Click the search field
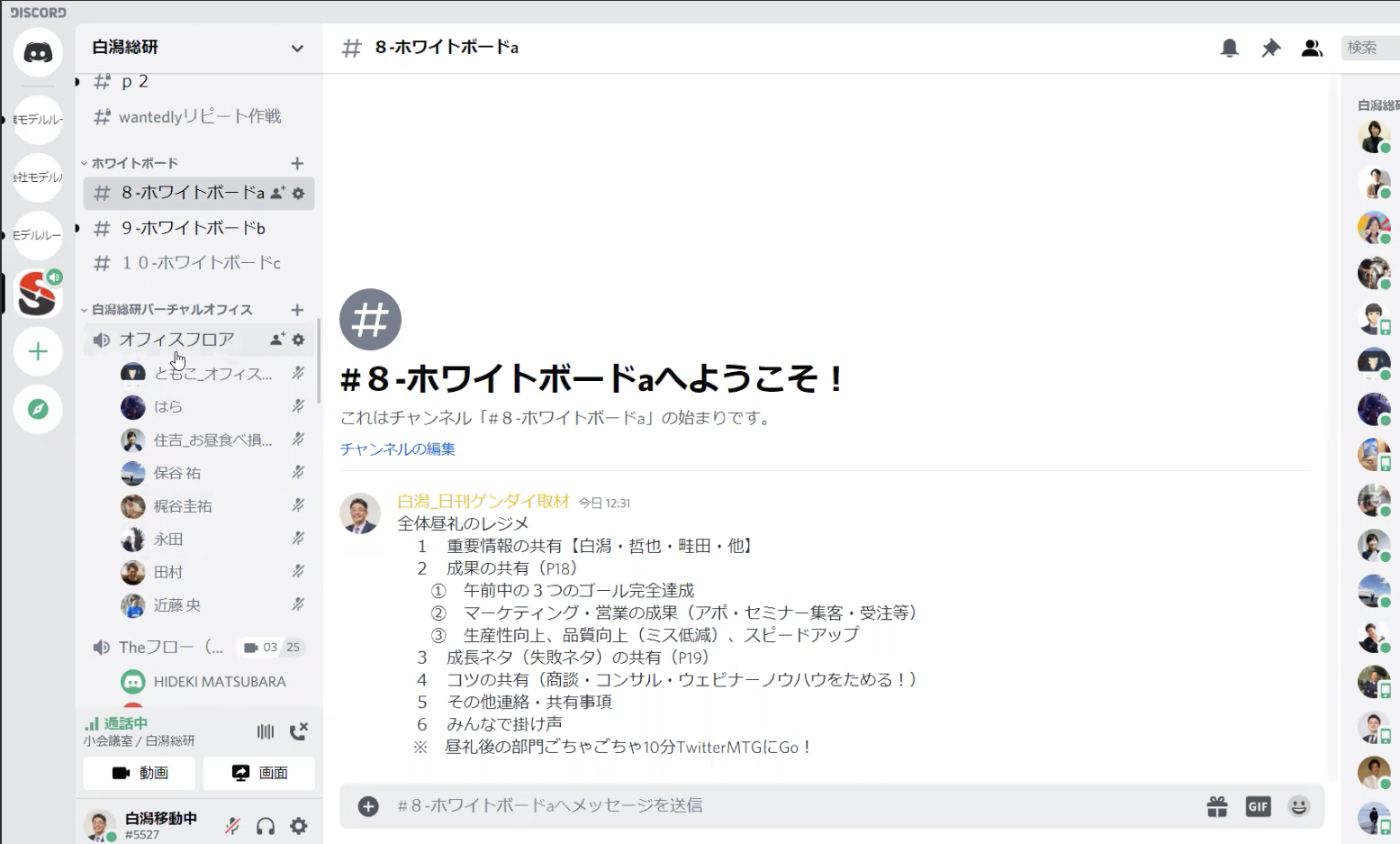 pyautogui.click(x=1369, y=48)
